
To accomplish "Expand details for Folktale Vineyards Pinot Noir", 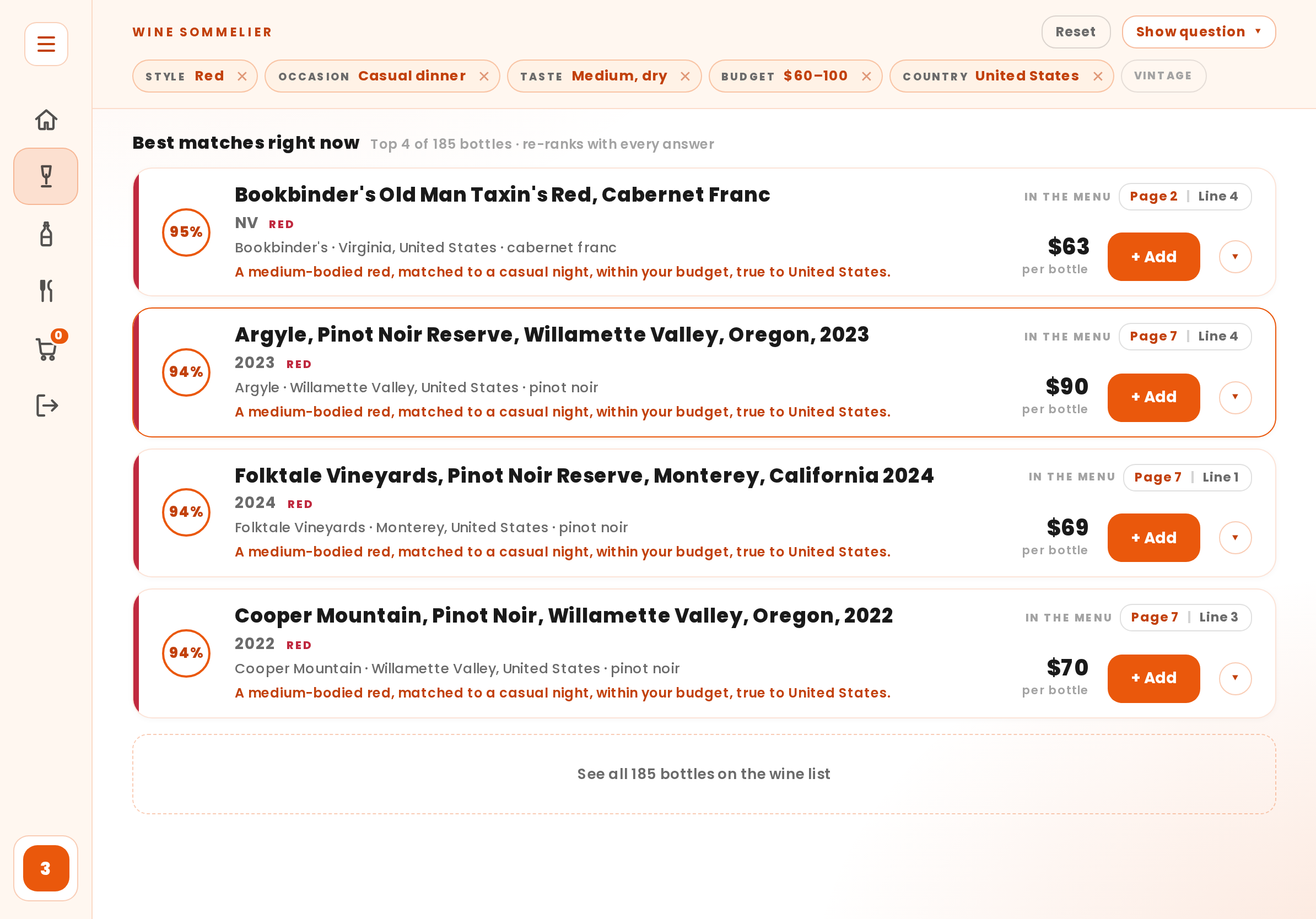I will (x=1234, y=537).
